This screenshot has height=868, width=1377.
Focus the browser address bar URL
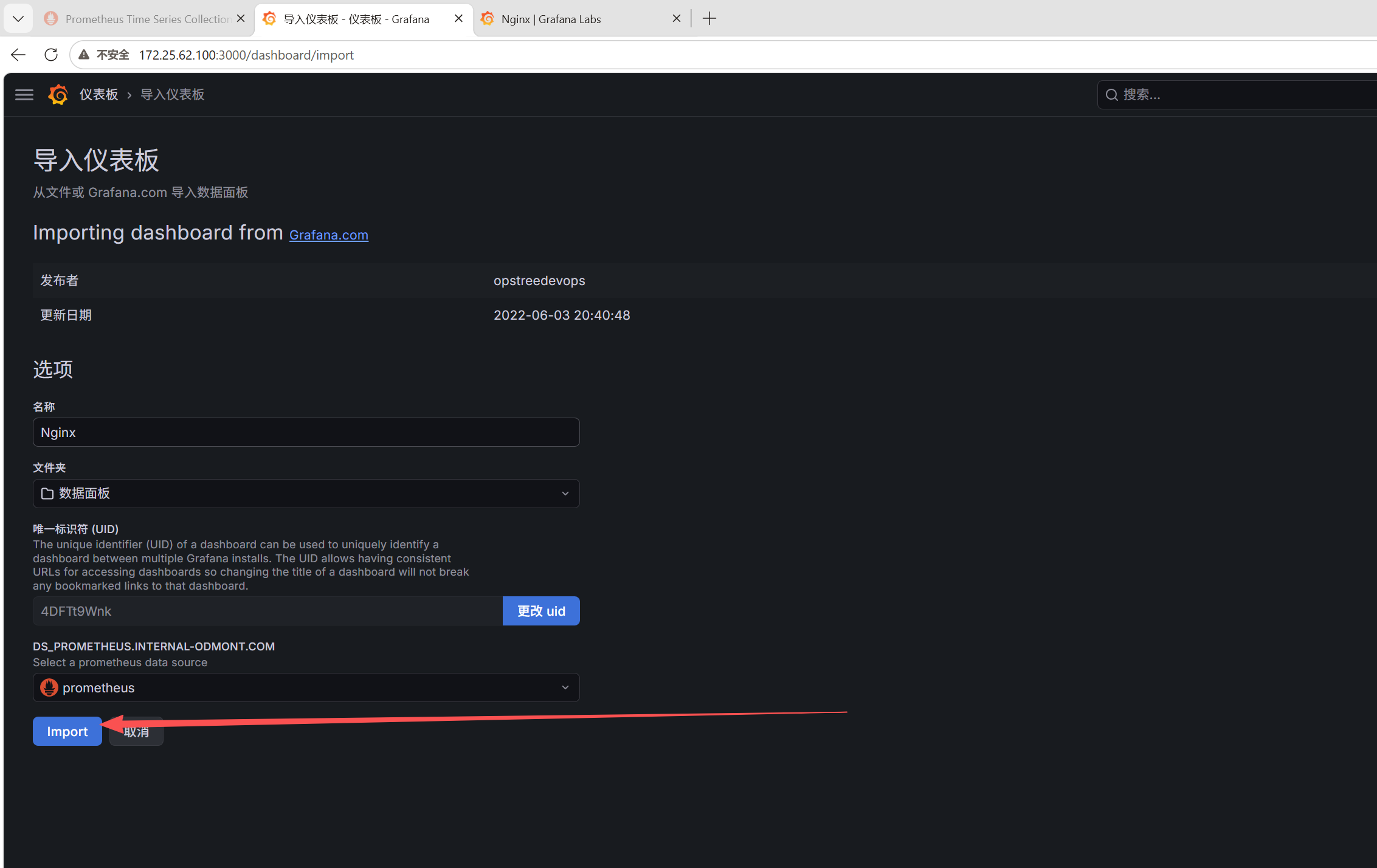(x=246, y=55)
